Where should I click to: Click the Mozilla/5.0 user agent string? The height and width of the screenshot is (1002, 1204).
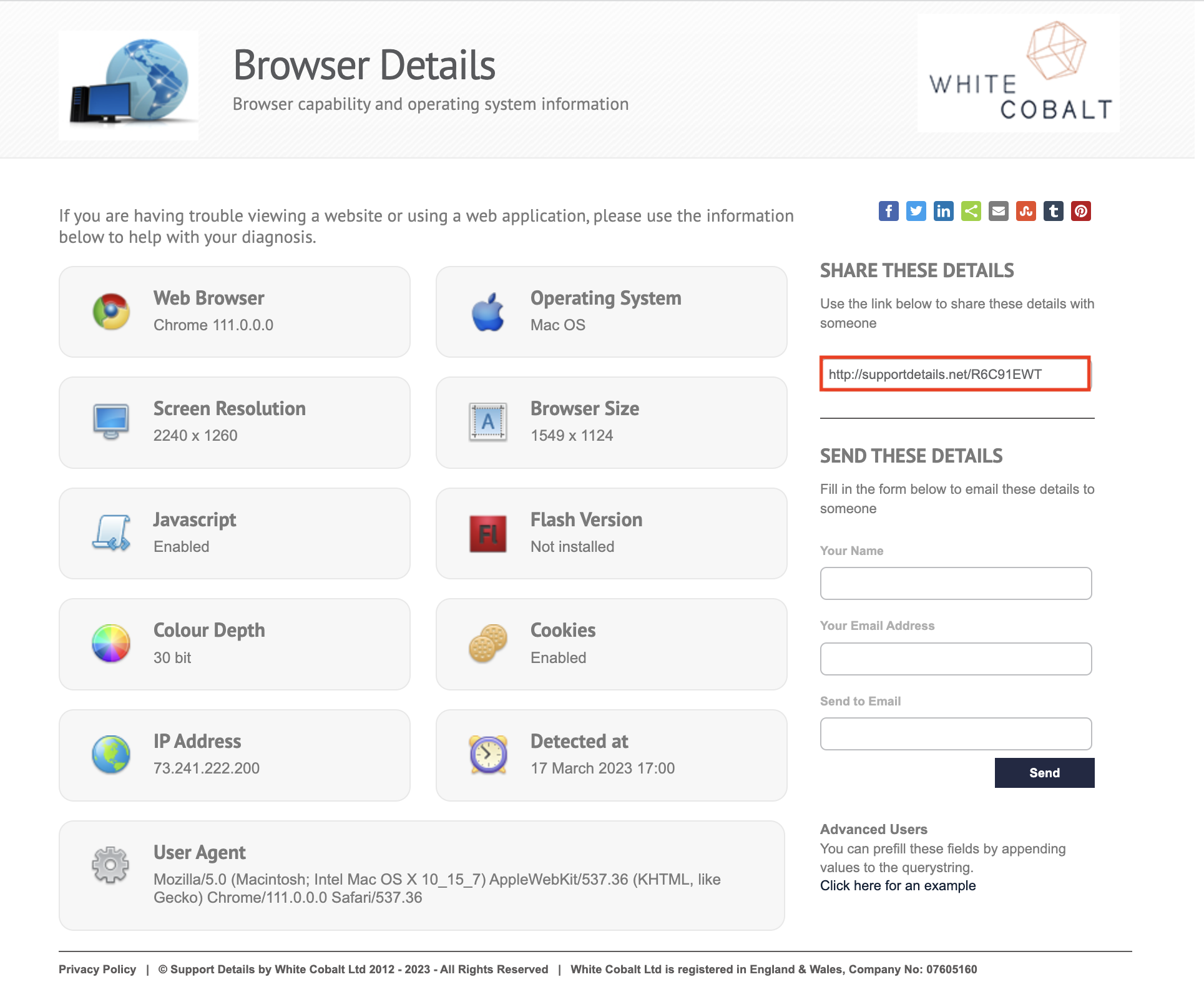coord(437,888)
